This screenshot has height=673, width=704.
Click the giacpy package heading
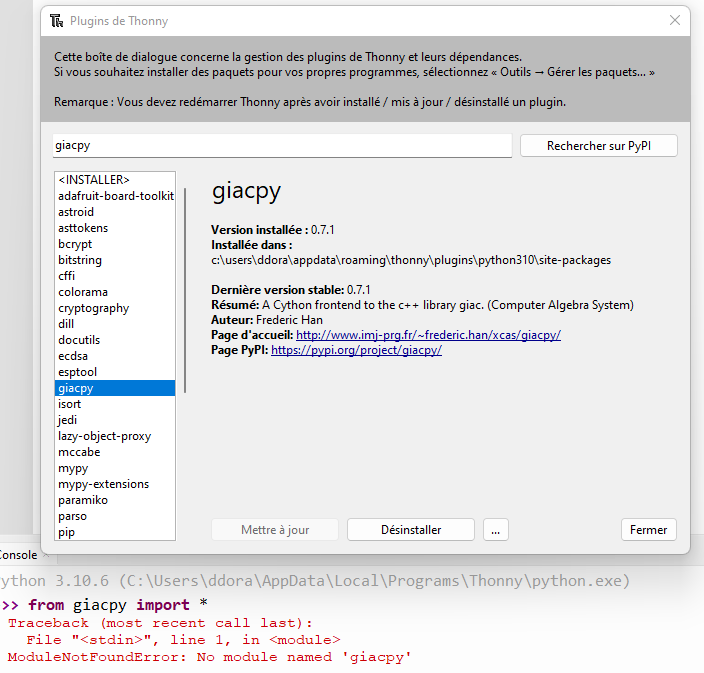tap(246, 192)
